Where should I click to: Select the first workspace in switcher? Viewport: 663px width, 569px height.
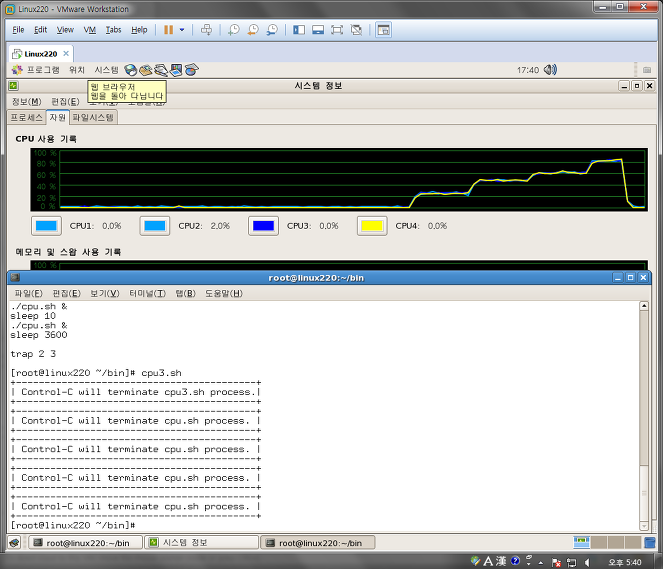pos(581,542)
